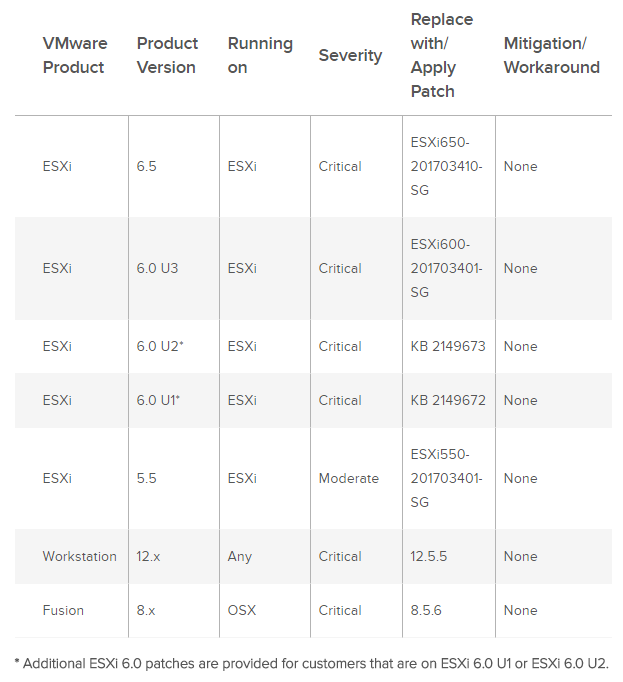The height and width of the screenshot is (682, 623).
Task: Click the Replace with/Apply Patch header
Action: pos(442,55)
